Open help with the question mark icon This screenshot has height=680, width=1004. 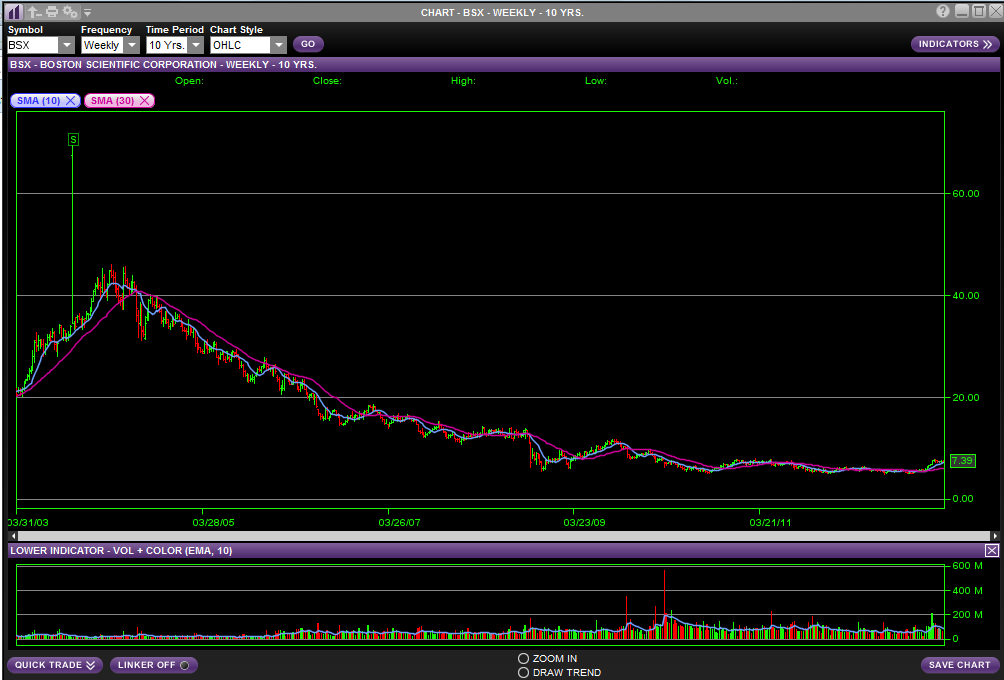pyautogui.click(x=943, y=12)
